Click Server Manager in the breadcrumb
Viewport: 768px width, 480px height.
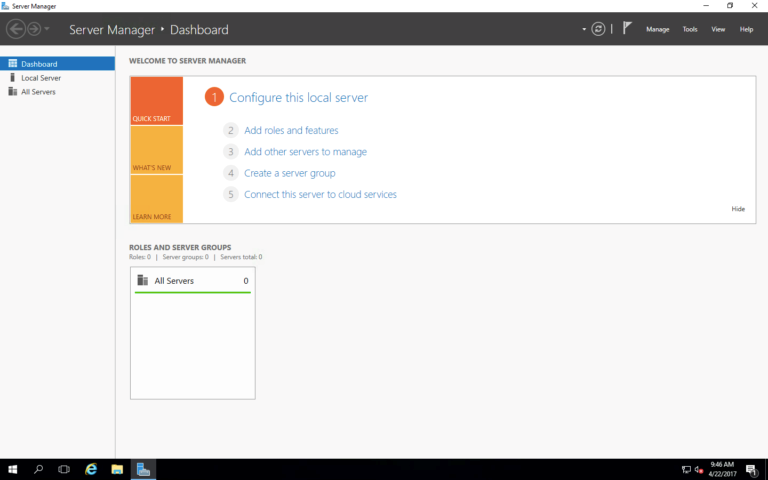coord(112,30)
